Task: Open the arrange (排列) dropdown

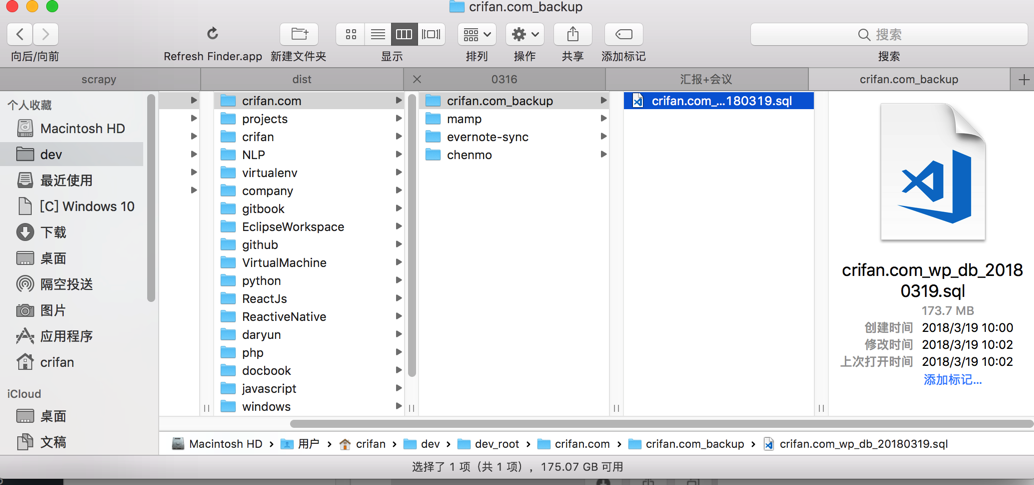Action: [477, 34]
